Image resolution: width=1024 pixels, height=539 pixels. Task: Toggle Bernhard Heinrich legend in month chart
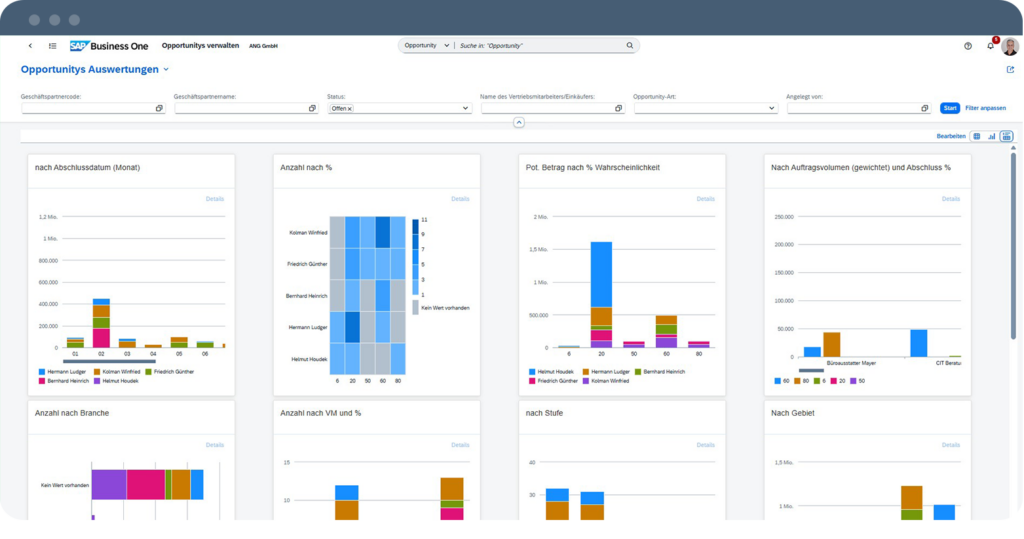tap(63, 381)
